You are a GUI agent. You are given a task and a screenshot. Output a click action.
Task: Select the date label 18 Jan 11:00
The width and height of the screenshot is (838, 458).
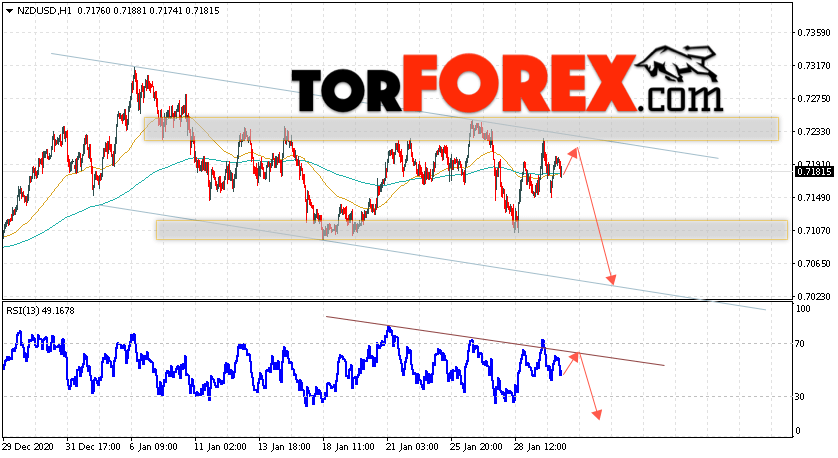[348, 447]
